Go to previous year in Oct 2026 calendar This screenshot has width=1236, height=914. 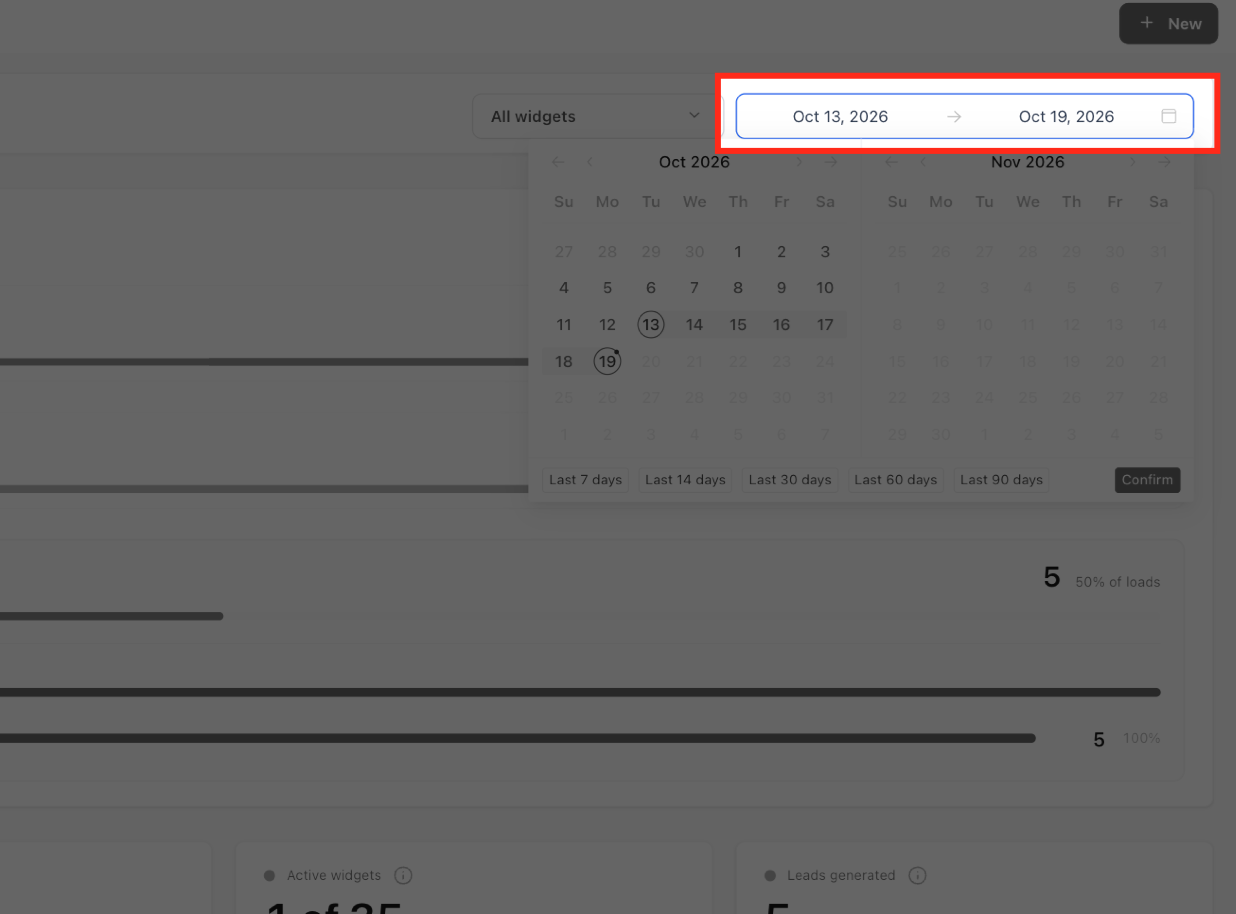[558, 162]
